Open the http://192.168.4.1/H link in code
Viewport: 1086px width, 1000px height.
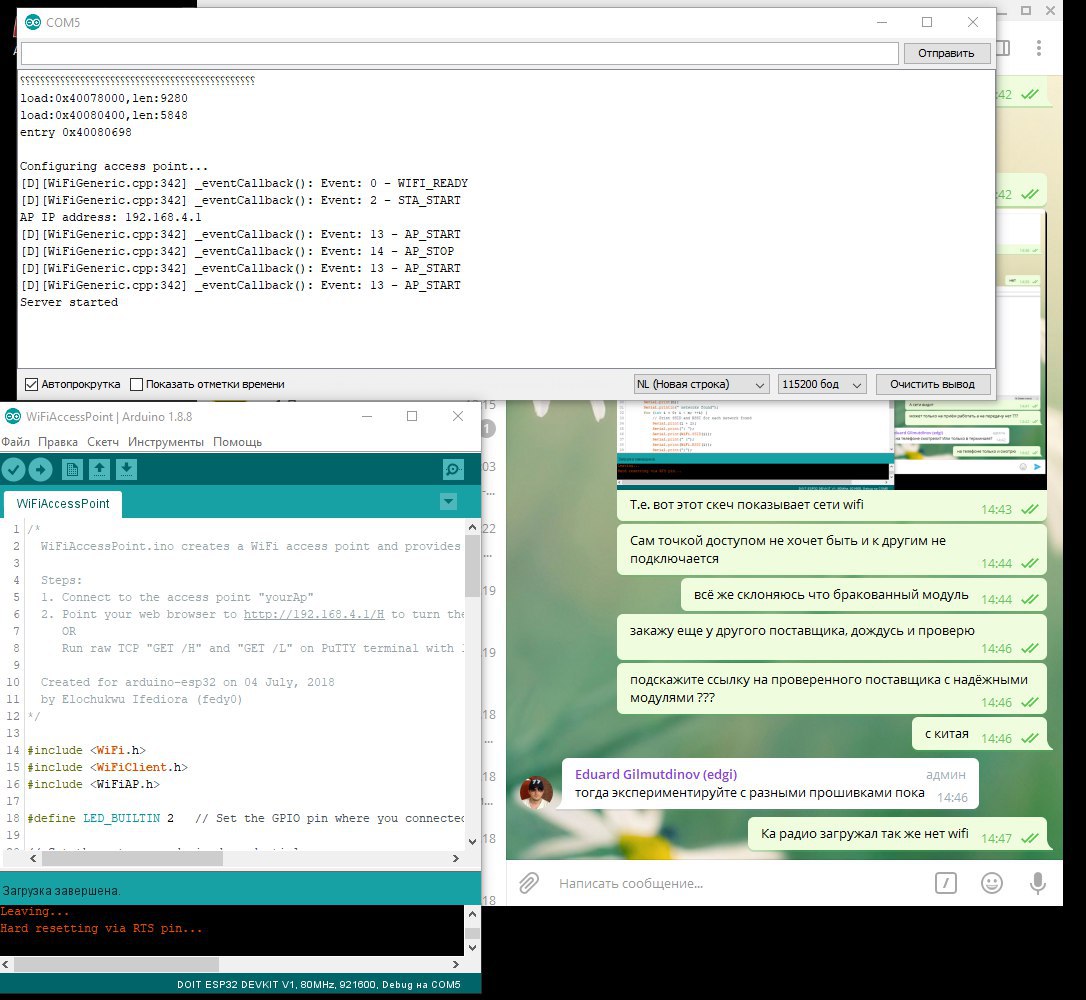click(x=314, y=614)
